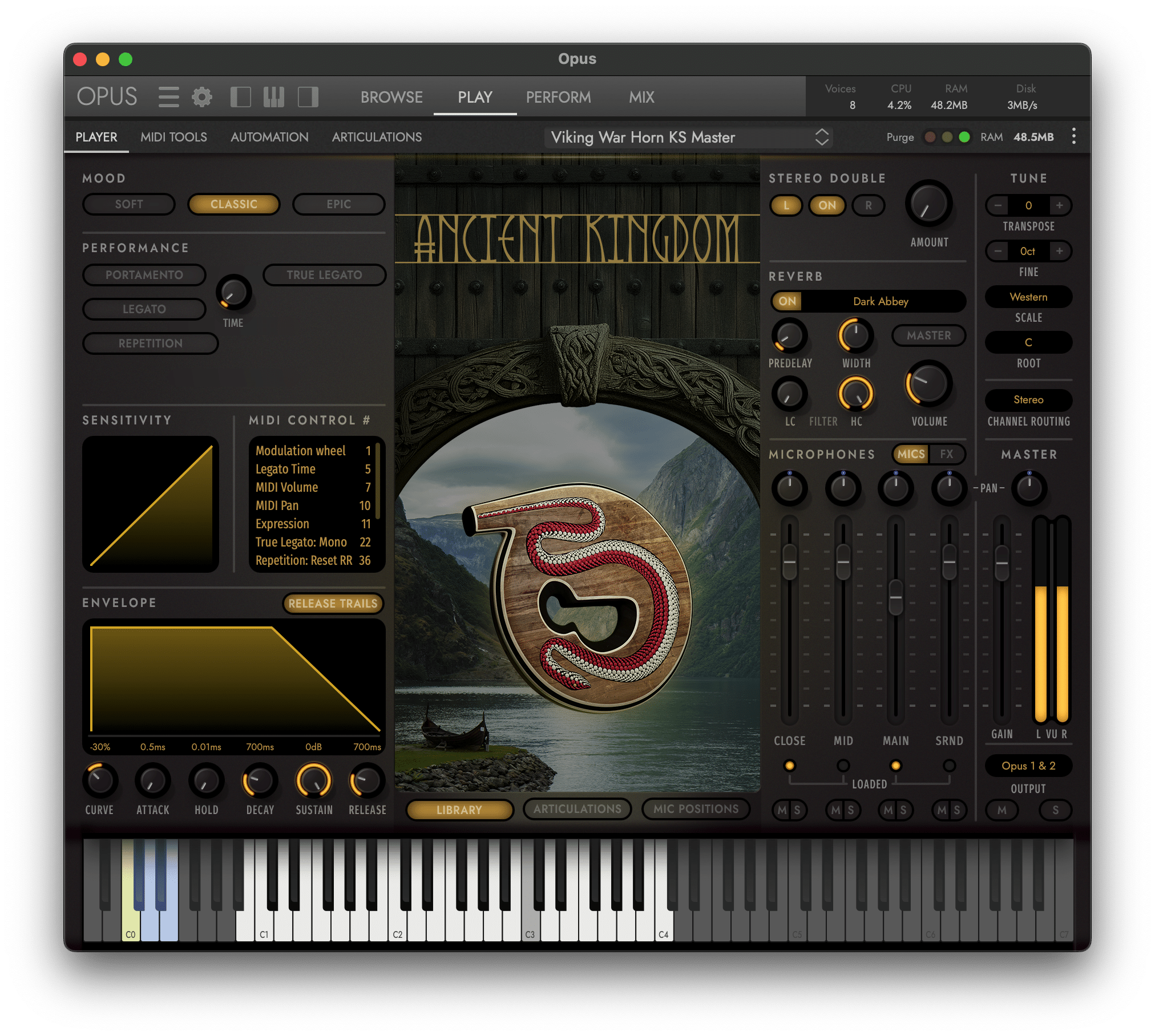Screen dimensions: 1155x1036
Task: Switch to the PERFORM page
Action: (558, 98)
